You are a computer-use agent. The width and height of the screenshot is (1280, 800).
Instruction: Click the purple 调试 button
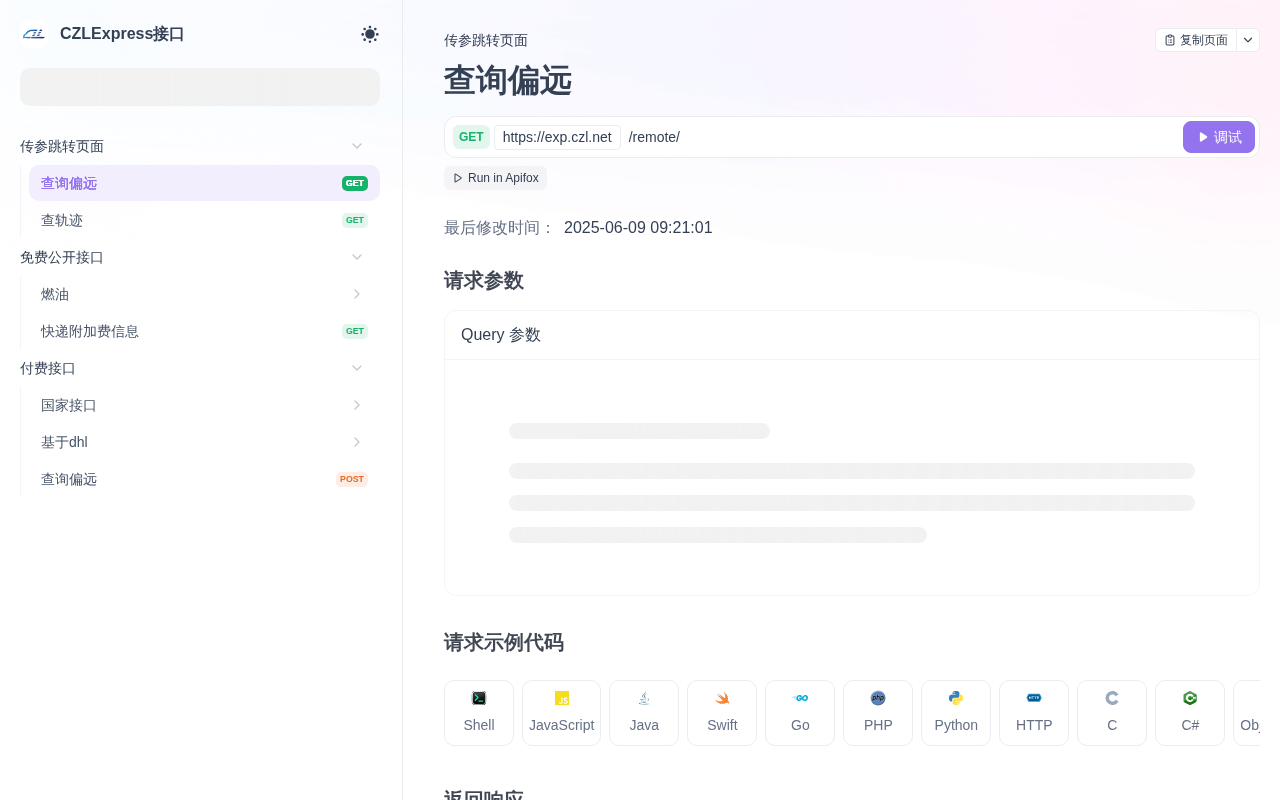coord(1219,137)
